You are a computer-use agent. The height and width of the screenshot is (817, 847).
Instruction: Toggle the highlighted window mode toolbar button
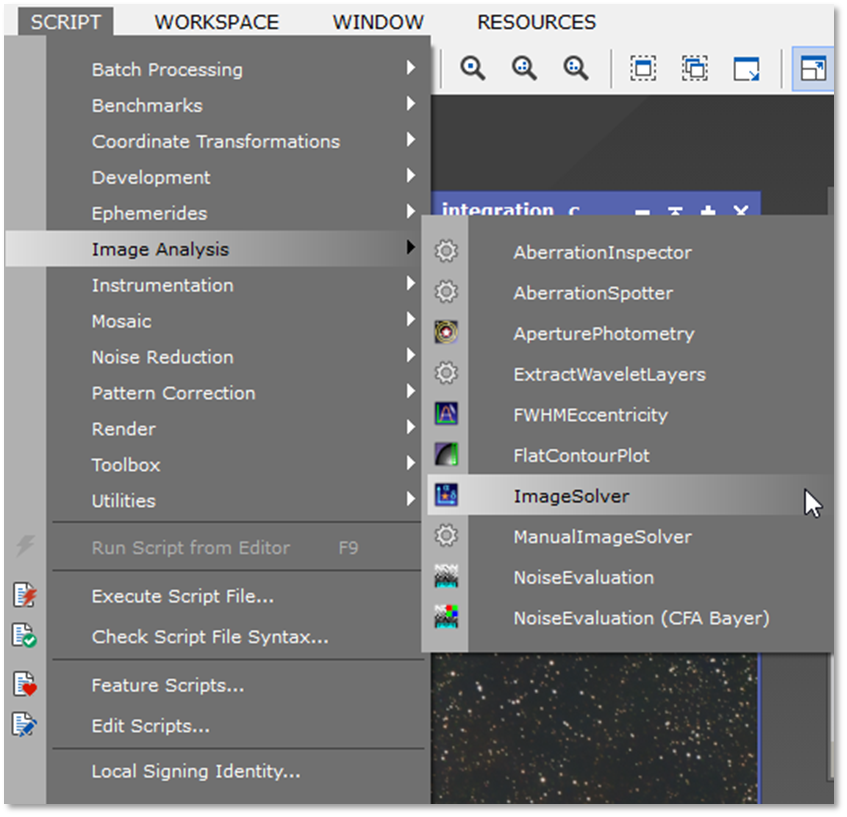pos(813,68)
